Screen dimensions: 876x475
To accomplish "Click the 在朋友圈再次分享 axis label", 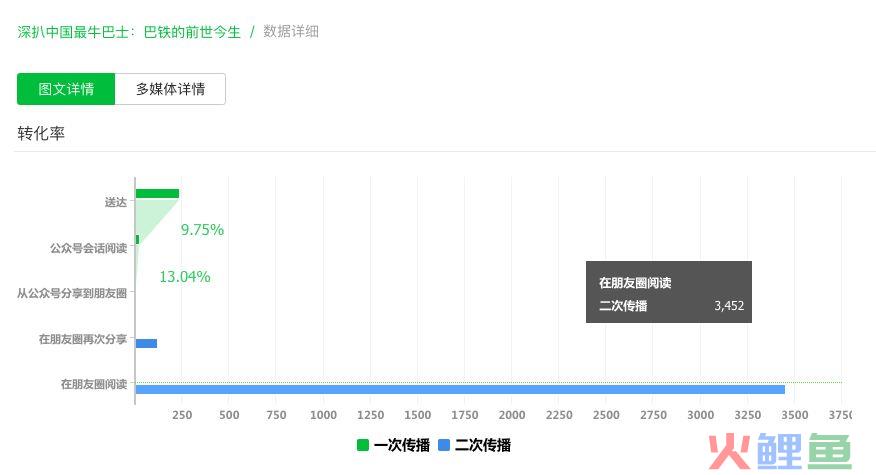I will pos(83,339).
